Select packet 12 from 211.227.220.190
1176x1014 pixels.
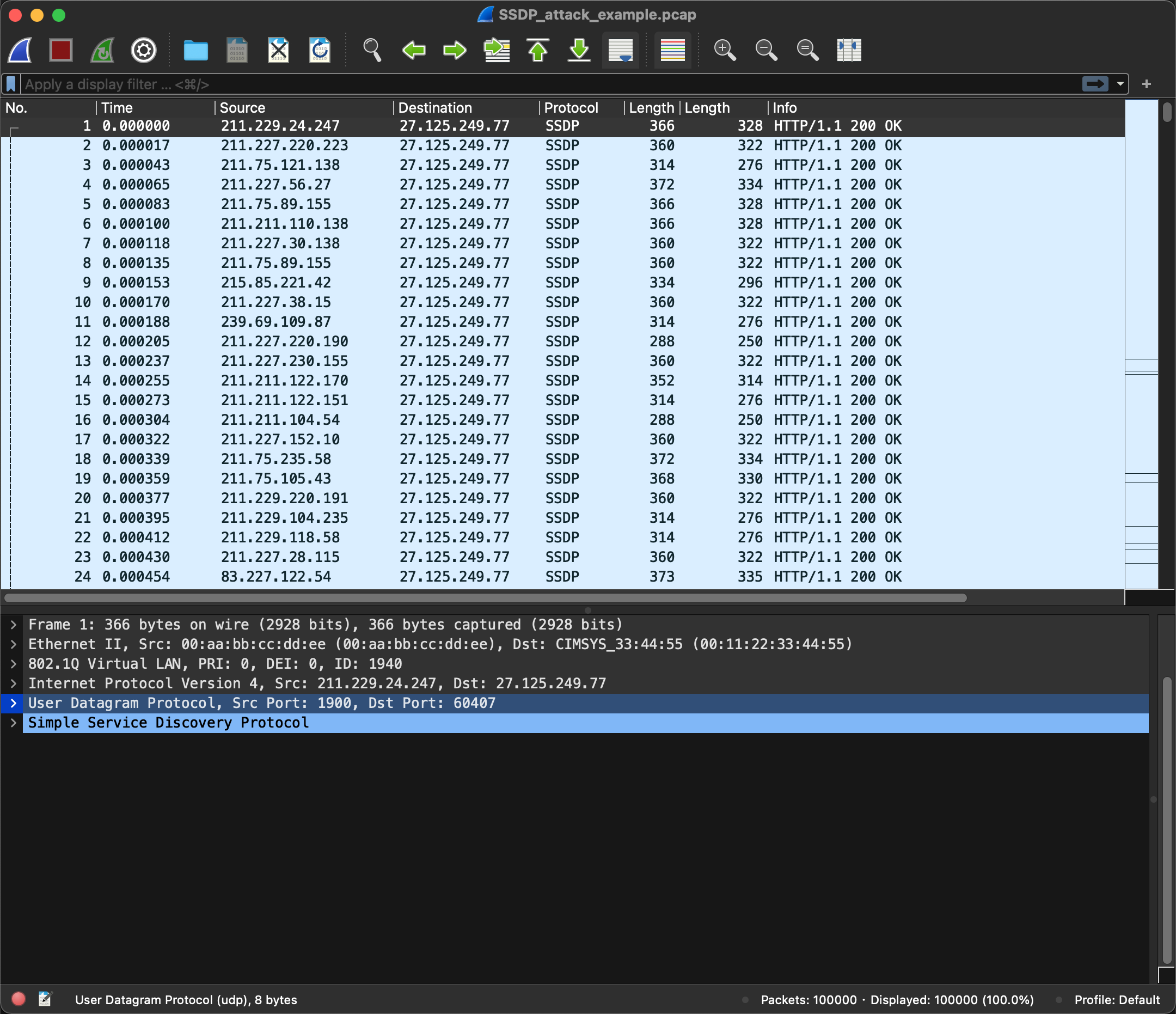(284, 341)
